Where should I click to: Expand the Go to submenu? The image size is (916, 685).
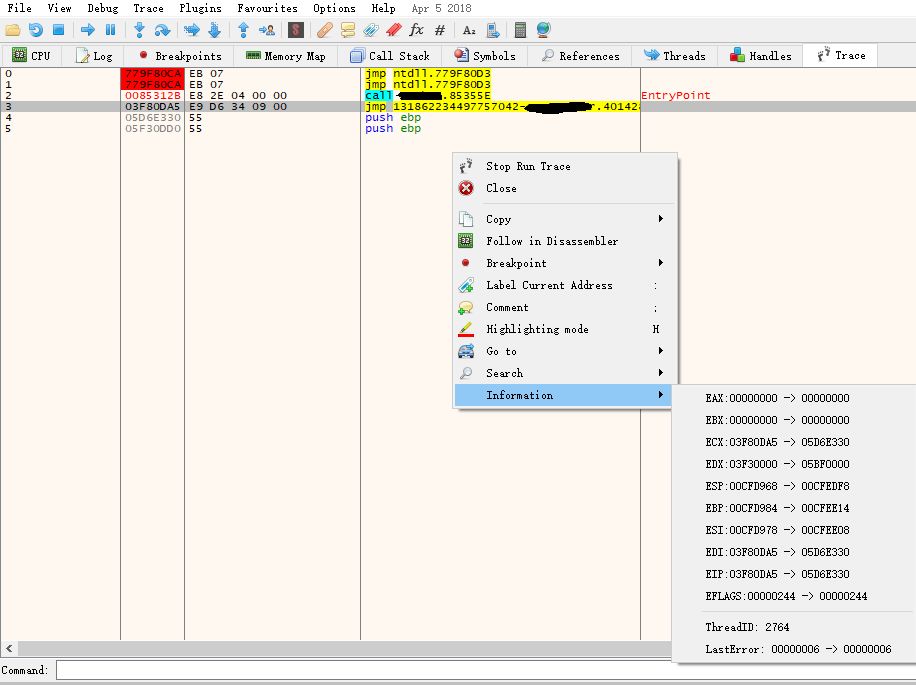coord(565,352)
